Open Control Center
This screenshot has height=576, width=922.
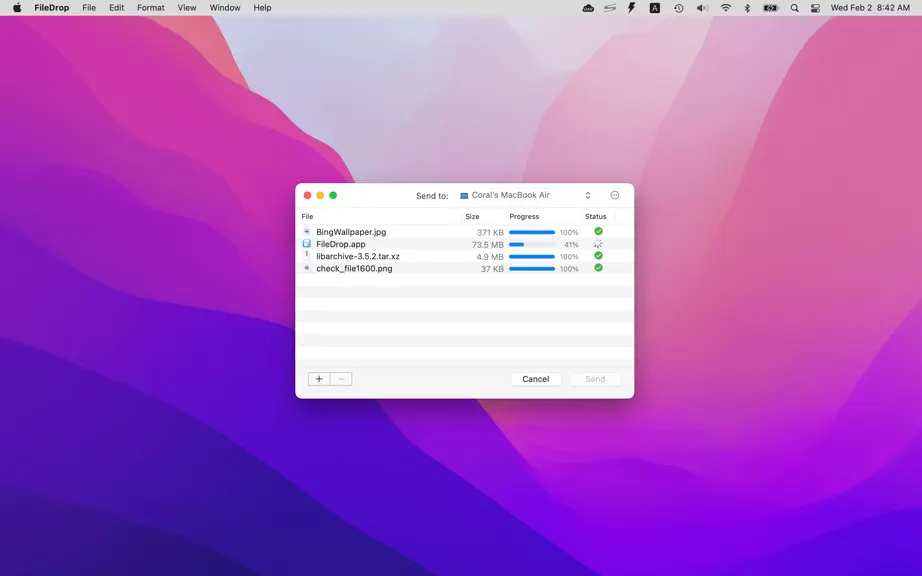click(815, 8)
